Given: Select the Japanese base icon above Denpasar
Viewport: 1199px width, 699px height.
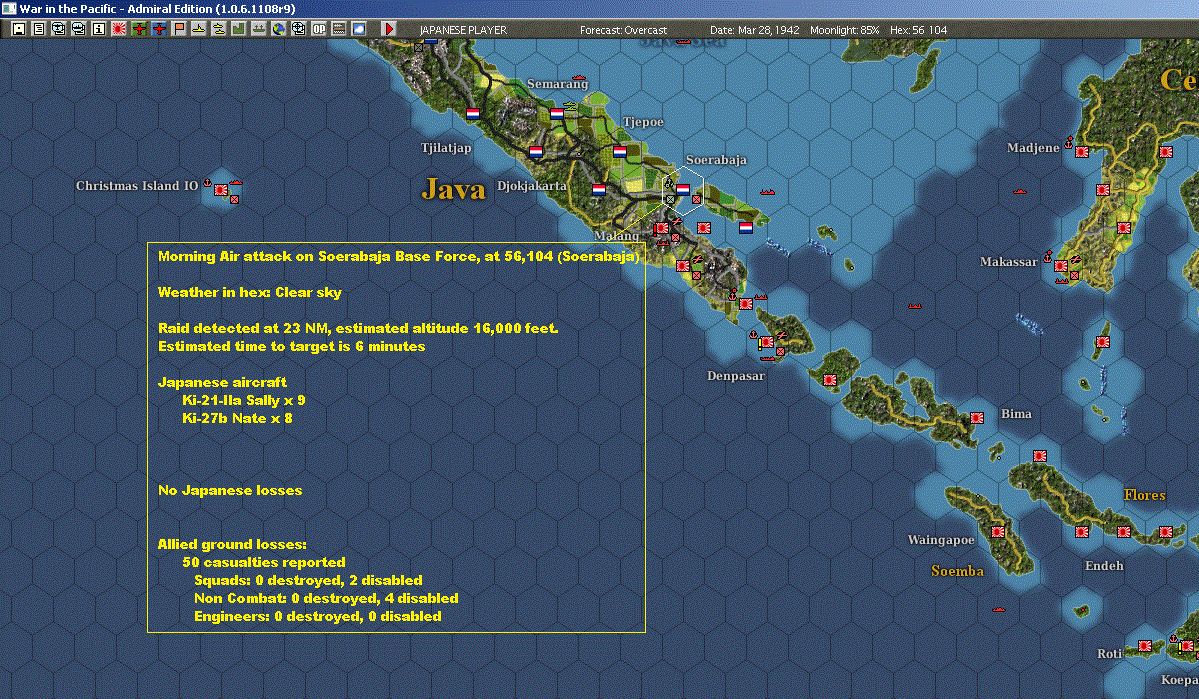Looking at the screenshot, I should (766, 342).
